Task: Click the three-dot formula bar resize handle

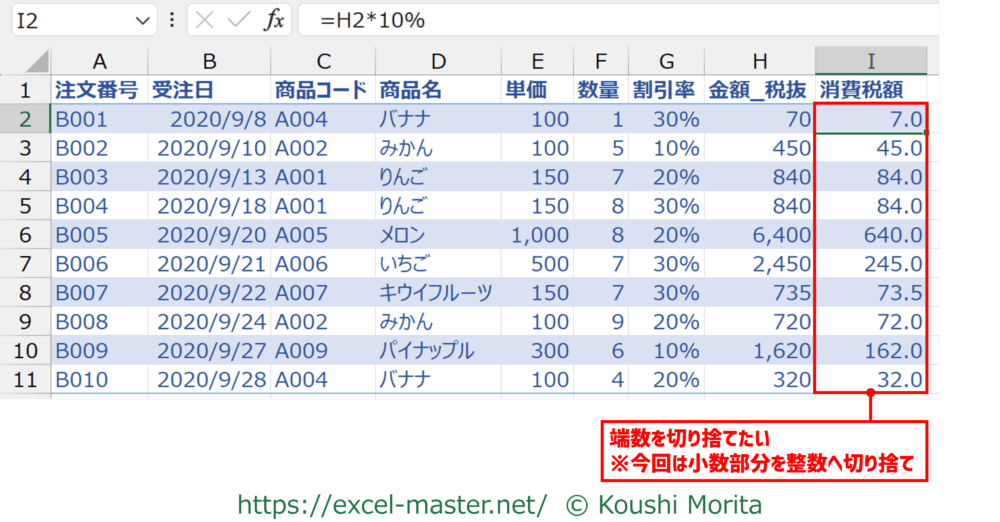Action: tap(172, 20)
